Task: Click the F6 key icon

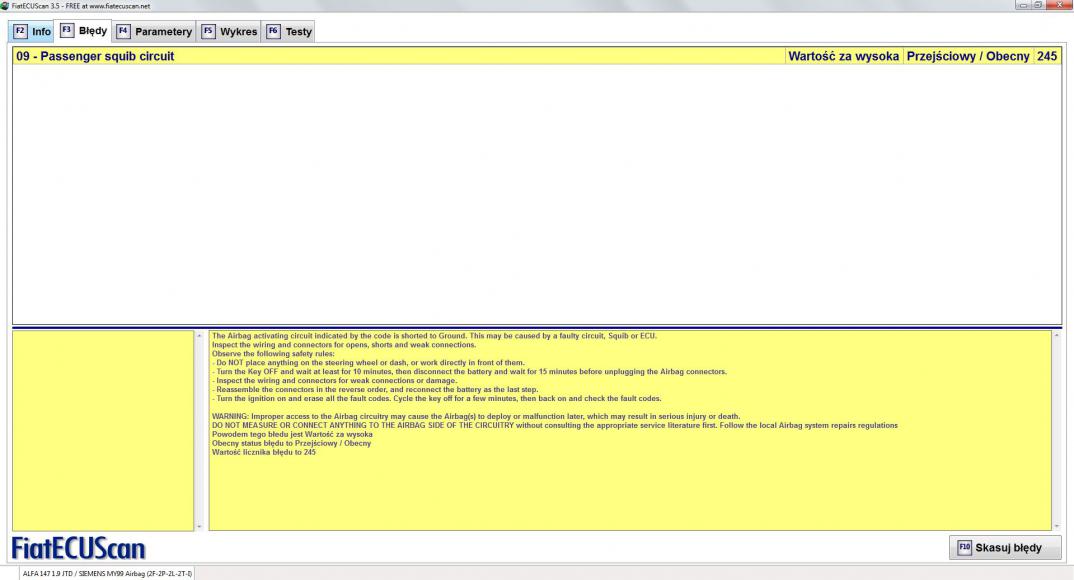Action: (273, 31)
